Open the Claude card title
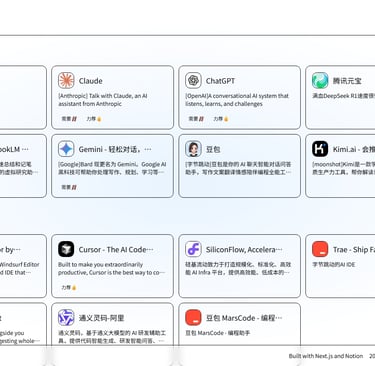The width and height of the screenshot is (375, 366). [x=91, y=81]
